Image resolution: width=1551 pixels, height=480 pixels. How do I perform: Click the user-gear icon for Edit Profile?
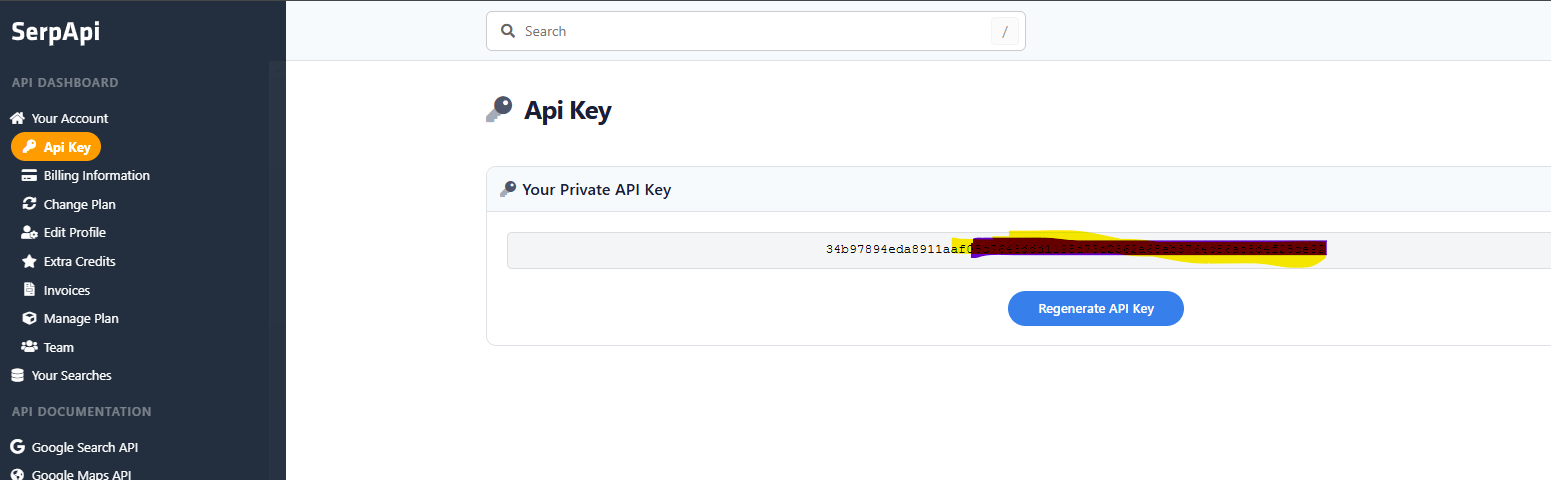pyautogui.click(x=29, y=232)
